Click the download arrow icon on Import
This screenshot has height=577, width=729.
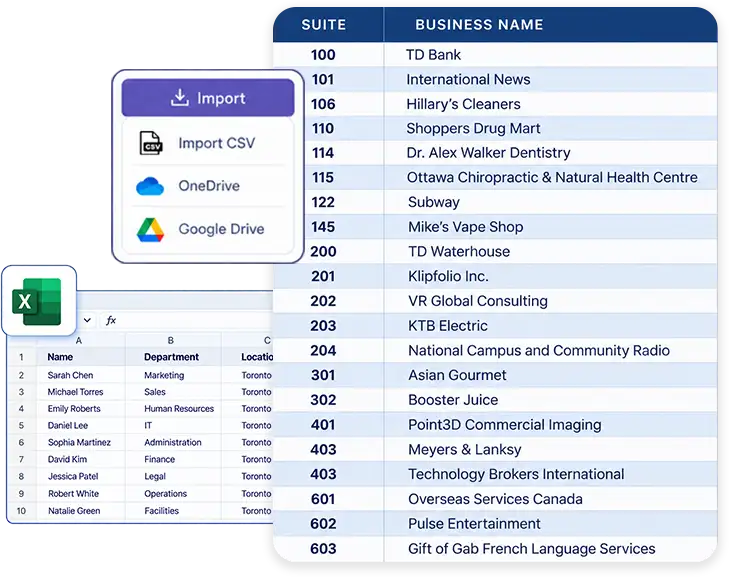(x=179, y=97)
